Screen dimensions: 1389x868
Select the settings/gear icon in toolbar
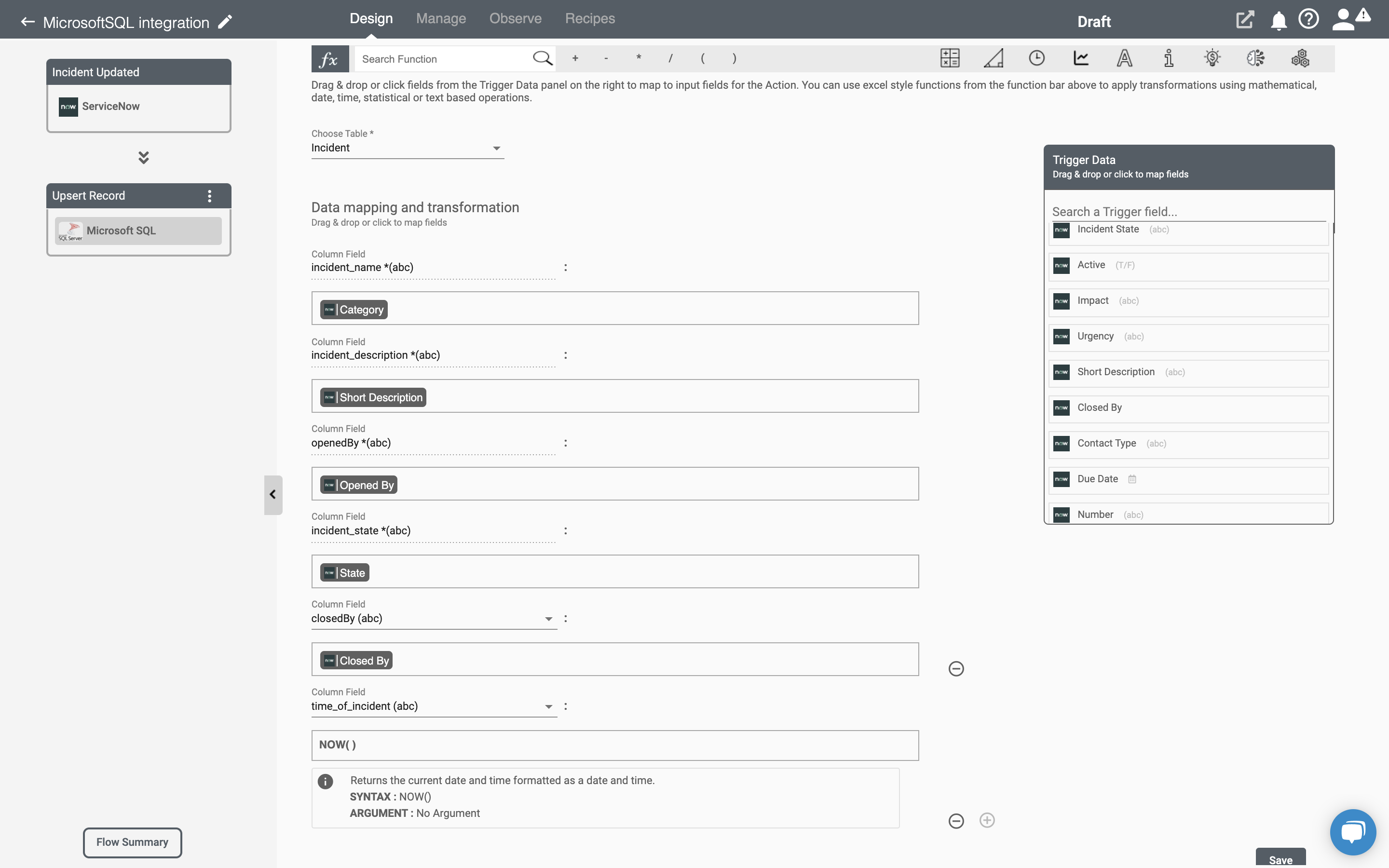[x=1299, y=58]
